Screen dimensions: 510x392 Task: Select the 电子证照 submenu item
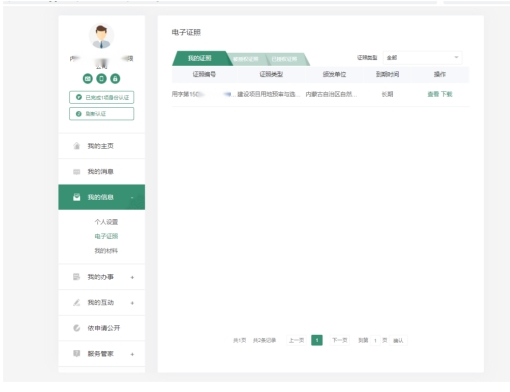tap(106, 236)
